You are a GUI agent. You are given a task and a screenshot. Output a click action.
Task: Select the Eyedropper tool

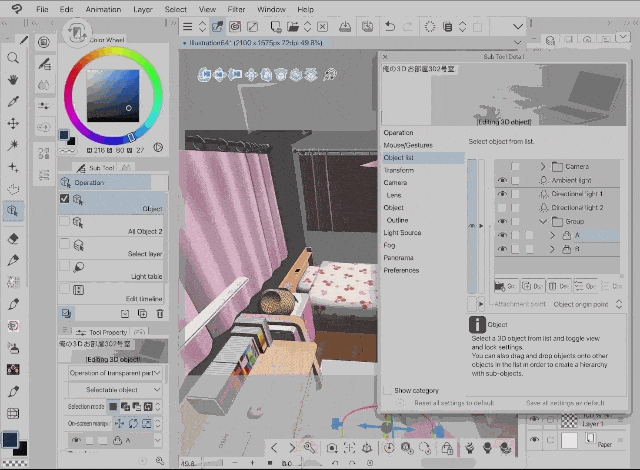[x=13, y=102]
